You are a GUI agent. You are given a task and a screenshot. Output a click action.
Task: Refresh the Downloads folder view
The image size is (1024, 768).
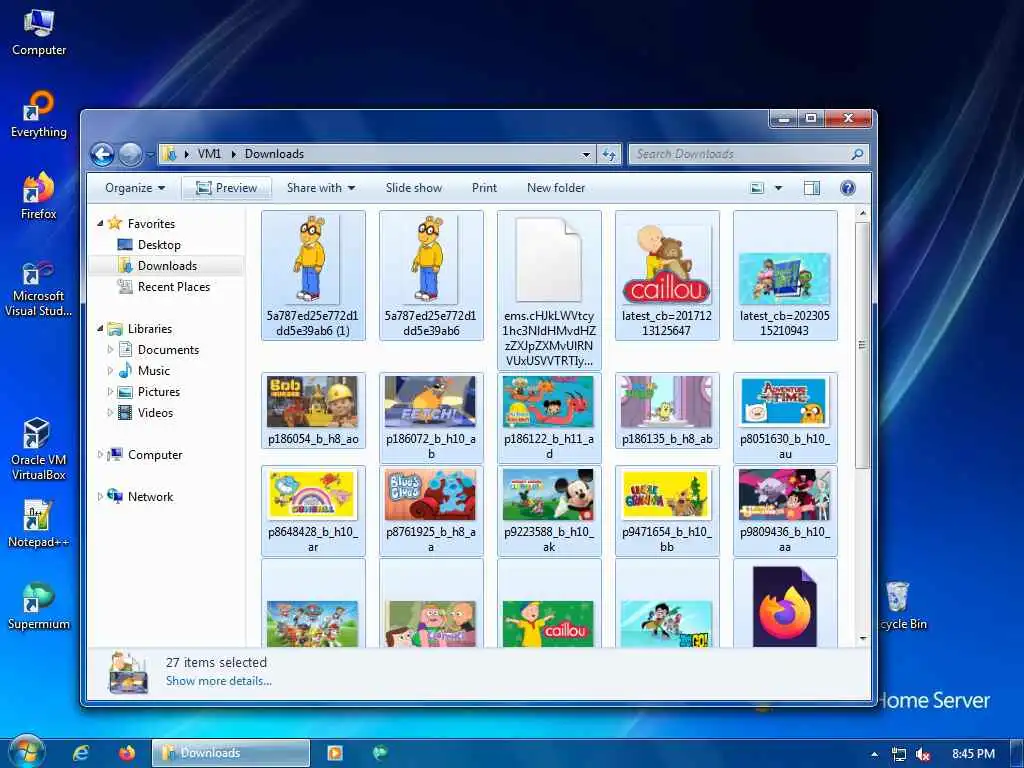tap(609, 154)
